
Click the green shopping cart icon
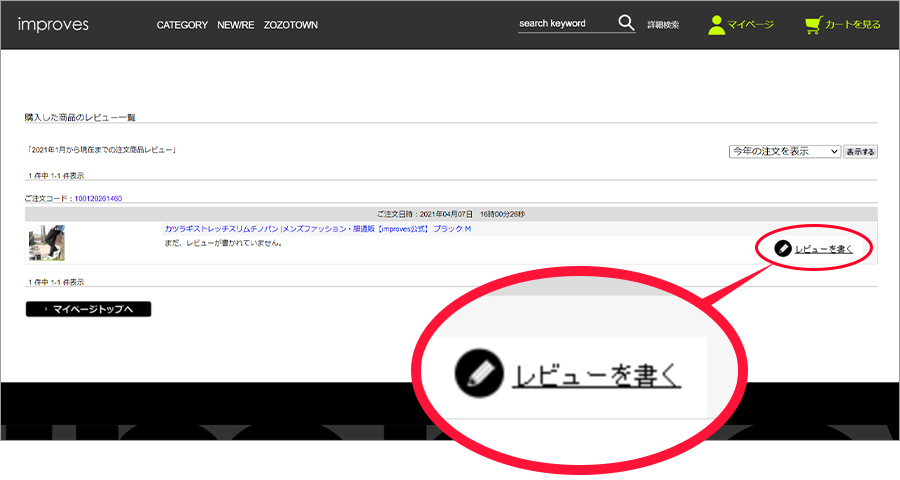[813, 25]
